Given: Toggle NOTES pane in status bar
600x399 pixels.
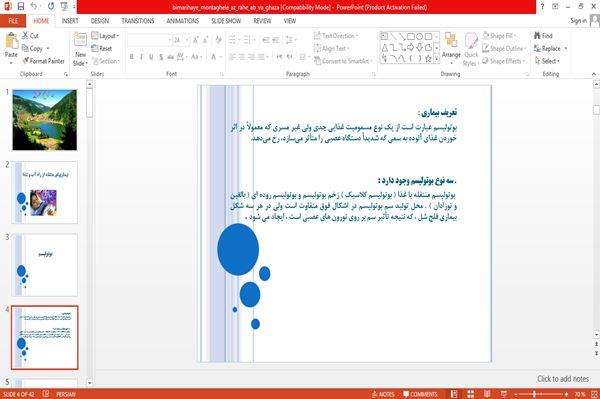Looking at the screenshot, I should pos(383,394).
